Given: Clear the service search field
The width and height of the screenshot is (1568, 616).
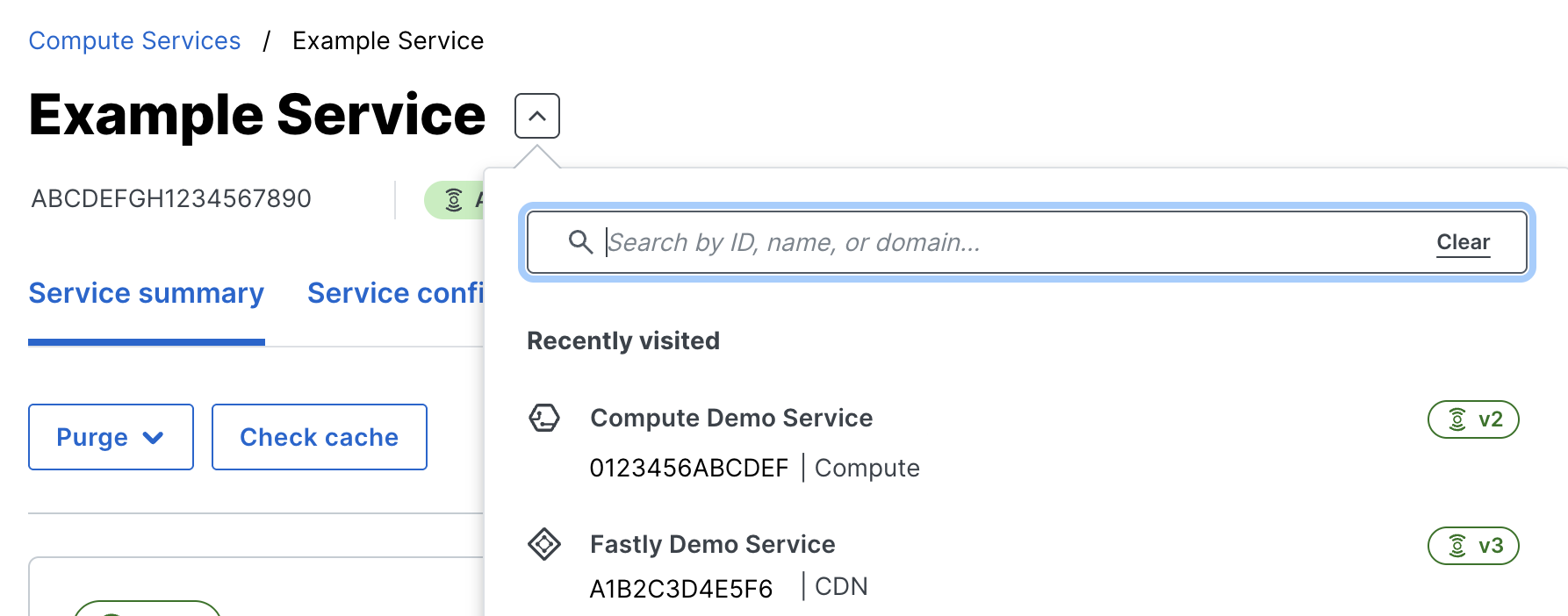Looking at the screenshot, I should tap(1463, 242).
